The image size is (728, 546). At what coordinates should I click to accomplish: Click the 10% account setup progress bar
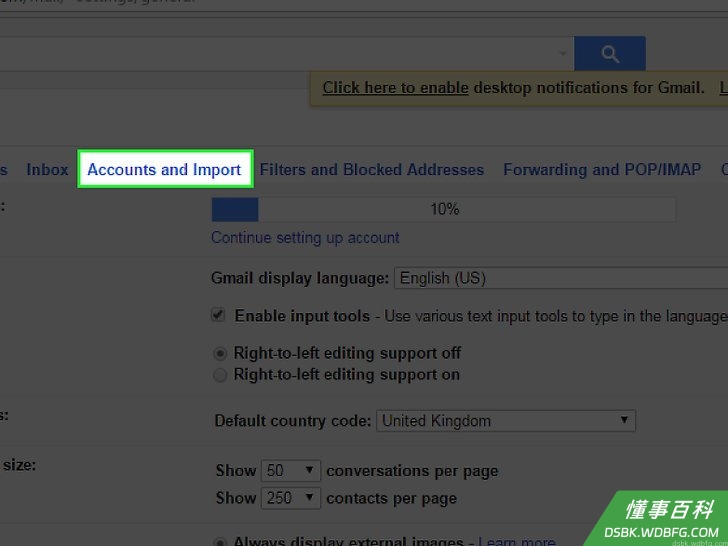pyautogui.click(x=443, y=209)
